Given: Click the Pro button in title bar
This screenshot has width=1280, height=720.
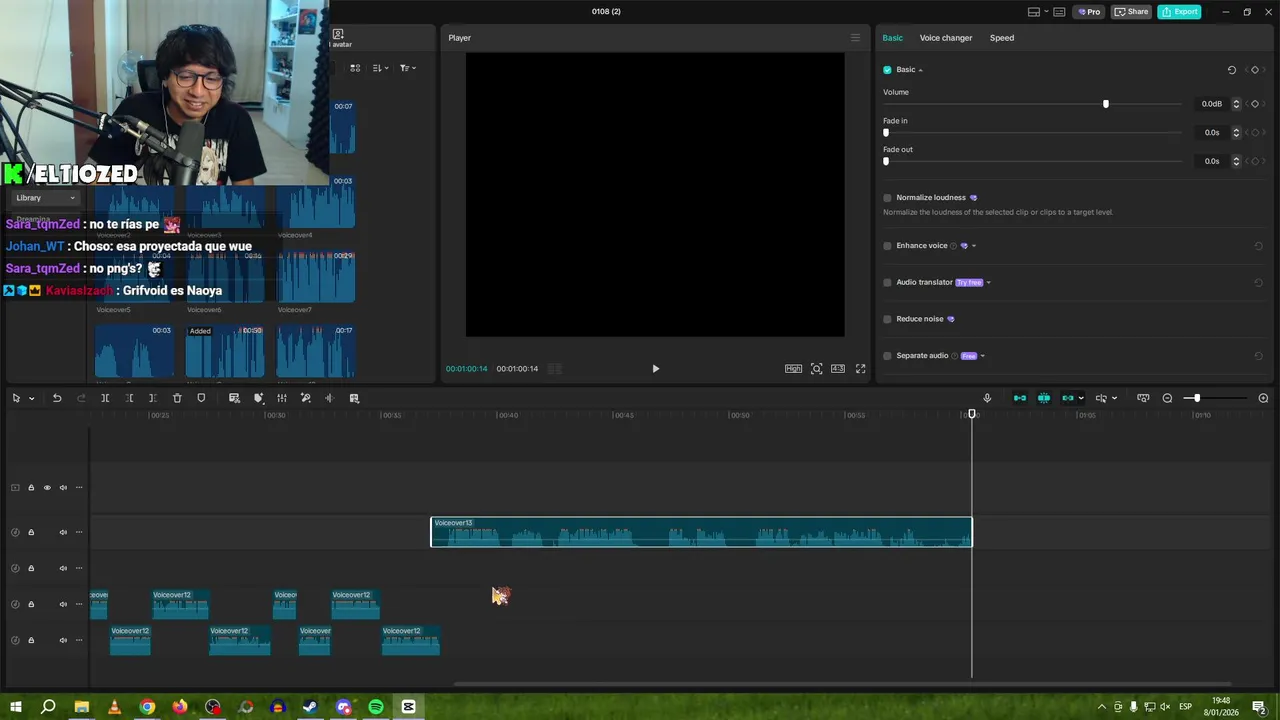Looking at the screenshot, I should point(1088,12).
